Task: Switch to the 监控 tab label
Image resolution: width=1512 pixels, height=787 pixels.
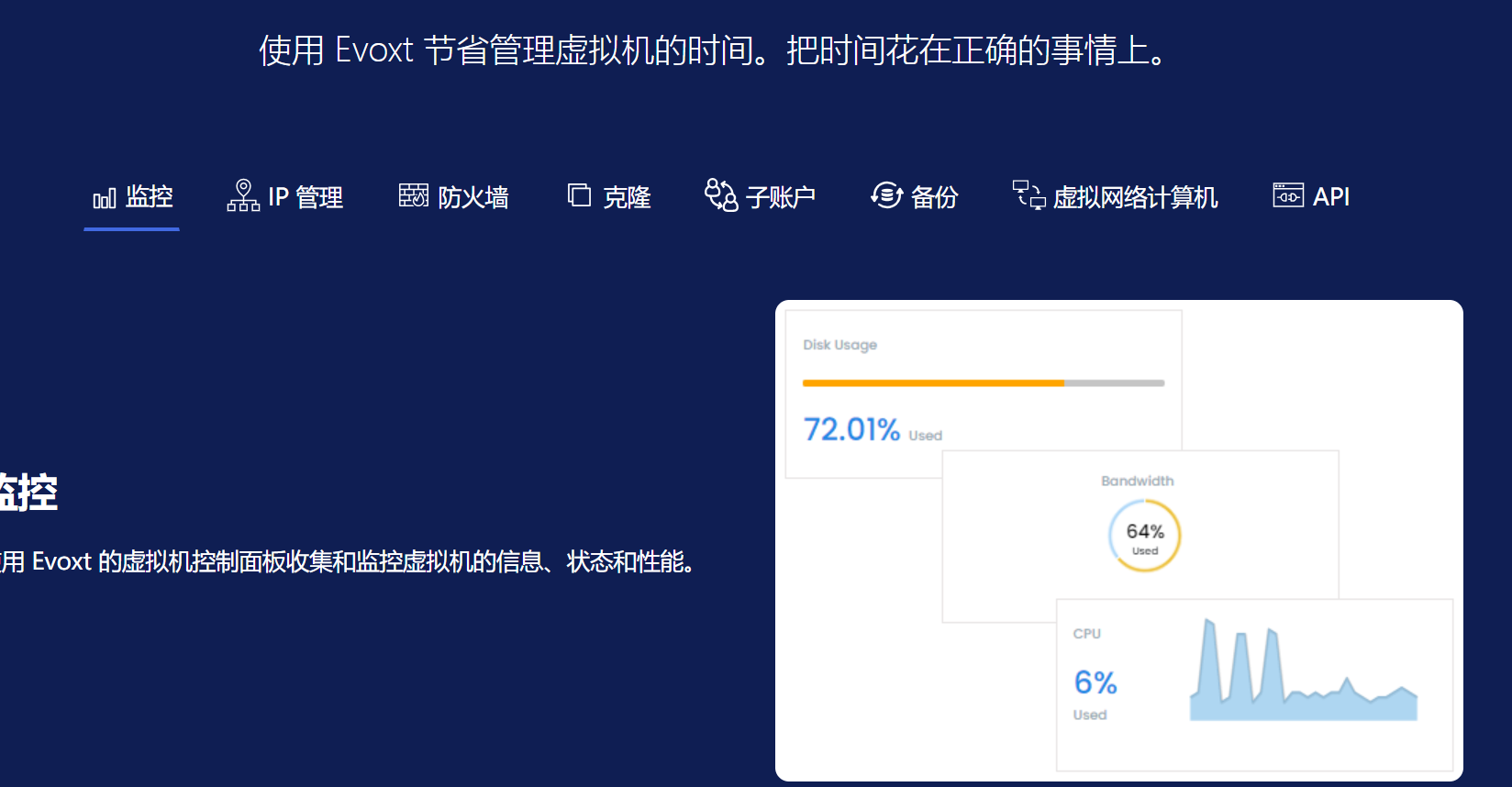Action: pos(150,196)
